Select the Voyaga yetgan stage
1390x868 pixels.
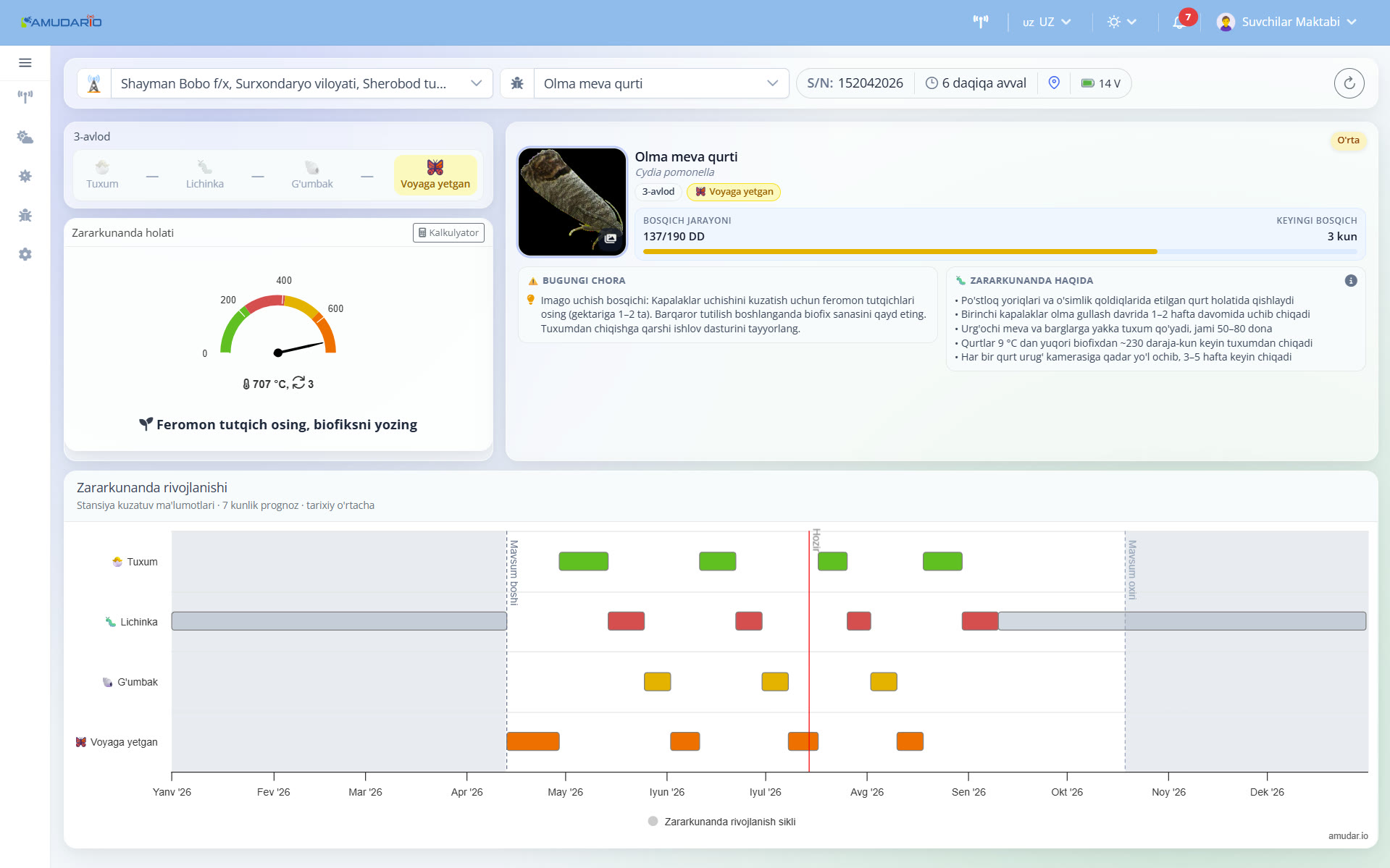pyautogui.click(x=435, y=174)
